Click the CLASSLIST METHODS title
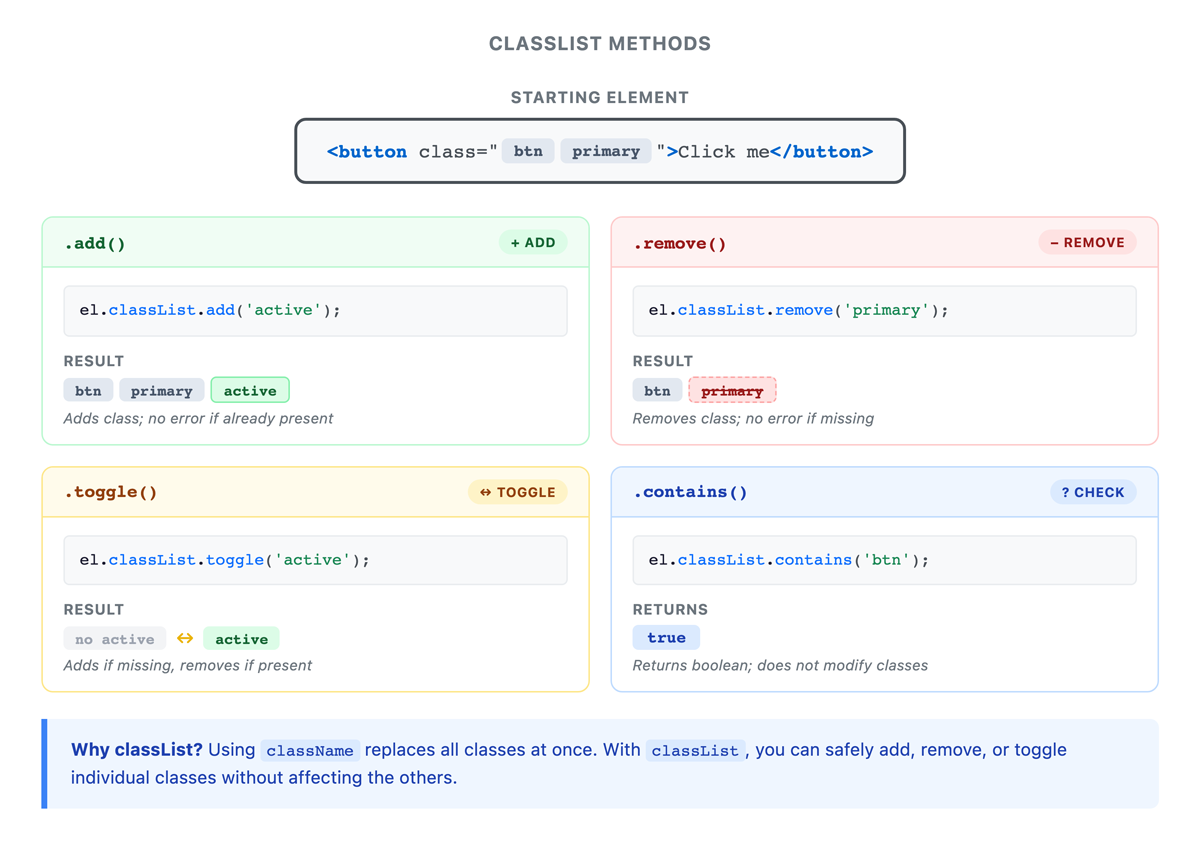 600,44
